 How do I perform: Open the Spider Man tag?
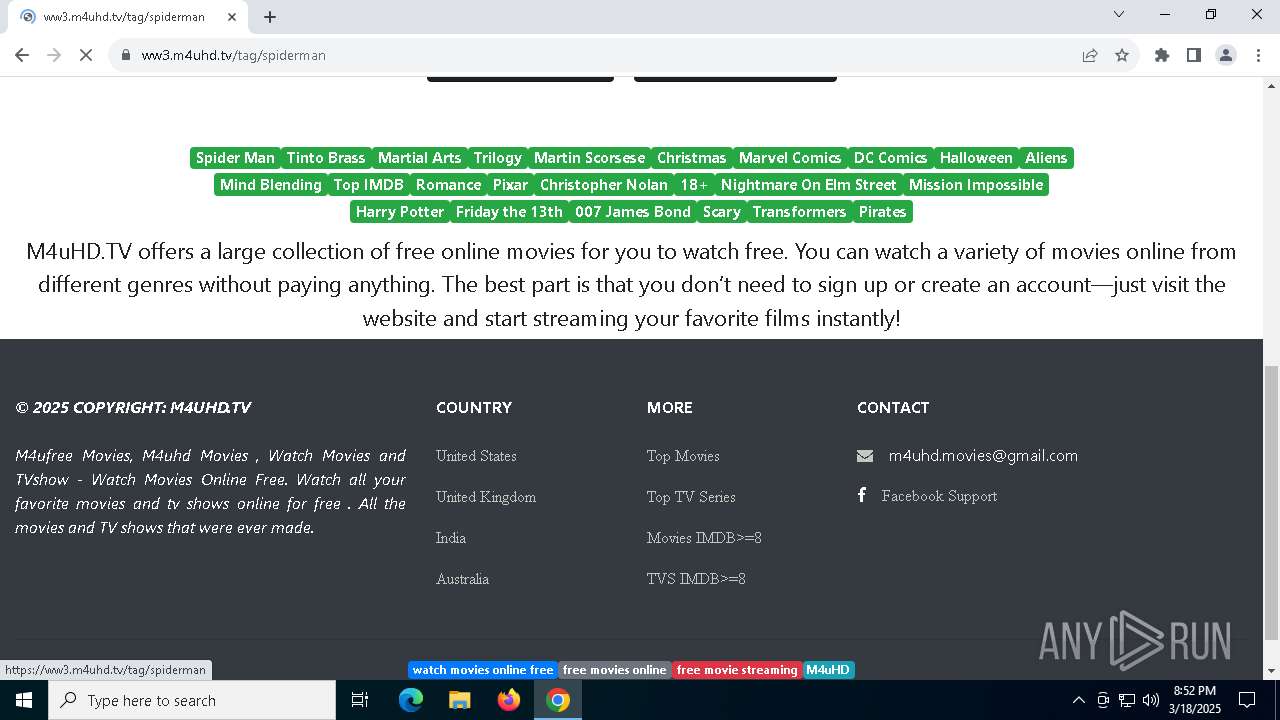pyautogui.click(x=235, y=158)
